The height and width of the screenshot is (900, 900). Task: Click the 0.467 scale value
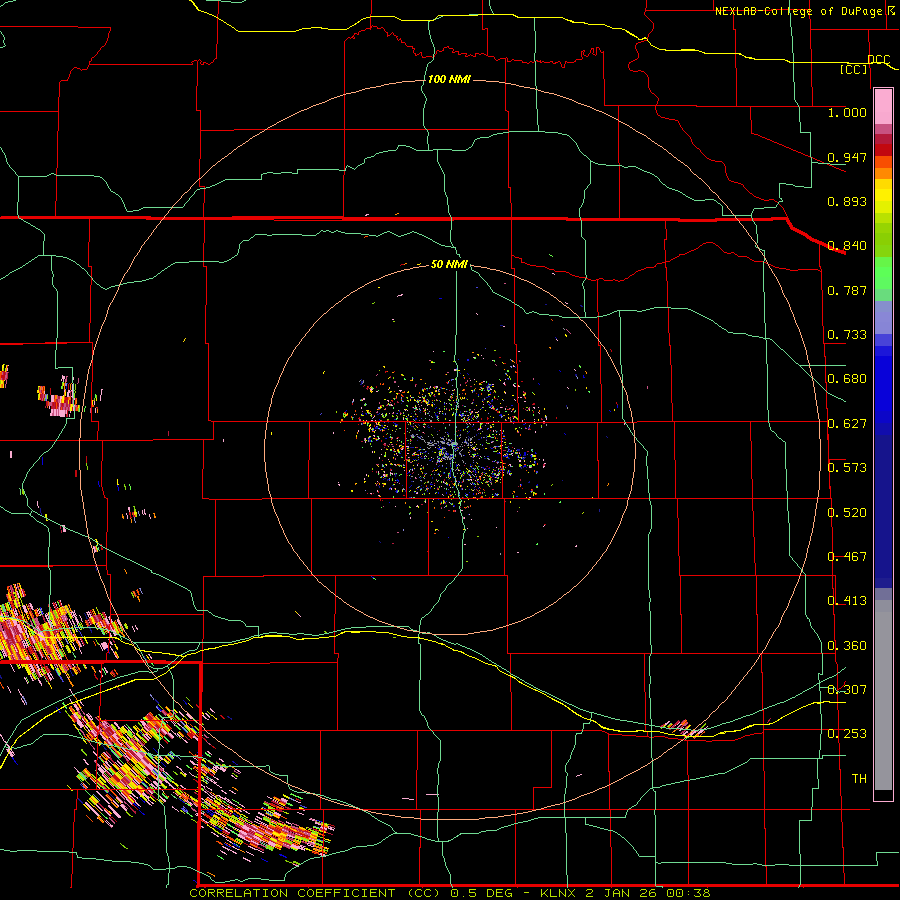pos(847,556)
